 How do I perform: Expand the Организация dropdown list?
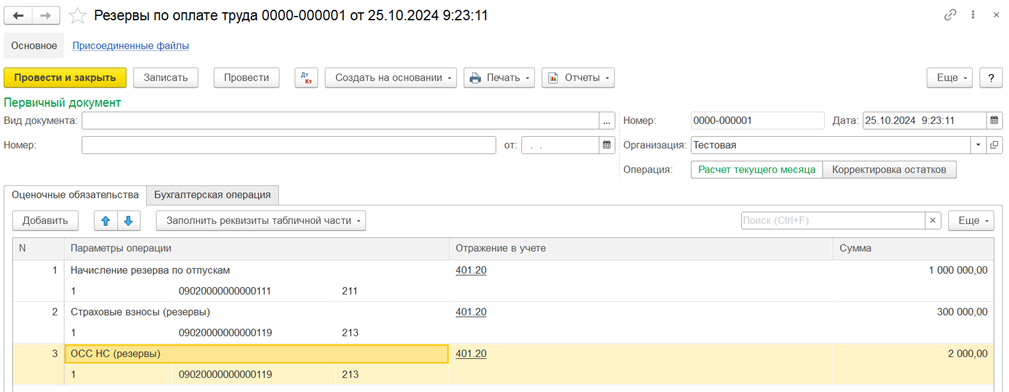[x=979, y=145]
